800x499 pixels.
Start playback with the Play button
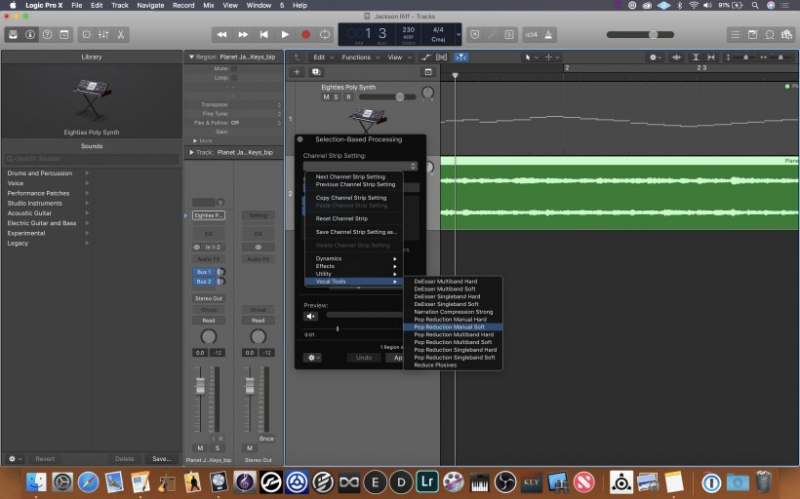pos(285,34)
